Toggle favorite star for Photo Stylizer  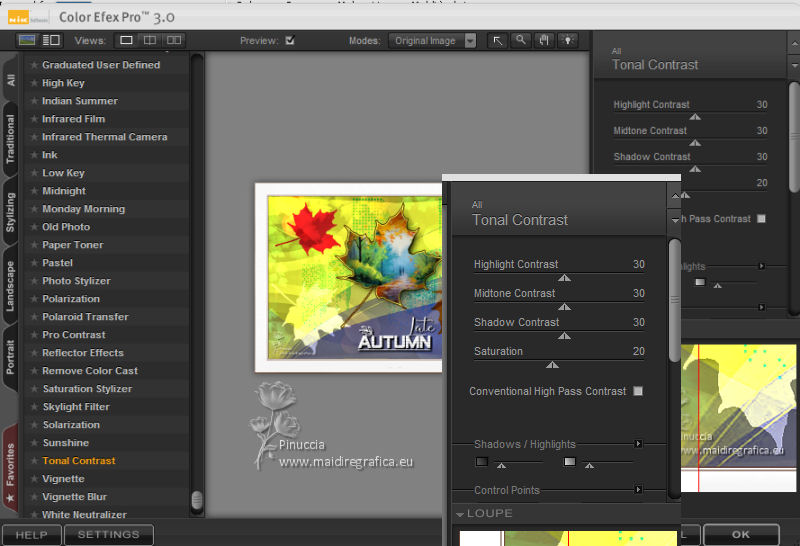coord(34,281)
